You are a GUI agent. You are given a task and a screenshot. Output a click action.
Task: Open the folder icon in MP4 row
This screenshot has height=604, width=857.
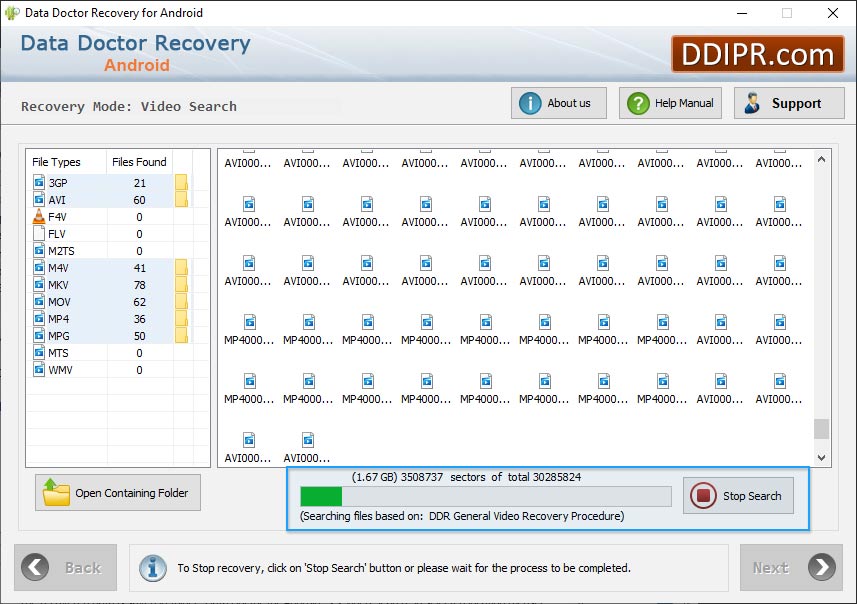click(181, 319)
